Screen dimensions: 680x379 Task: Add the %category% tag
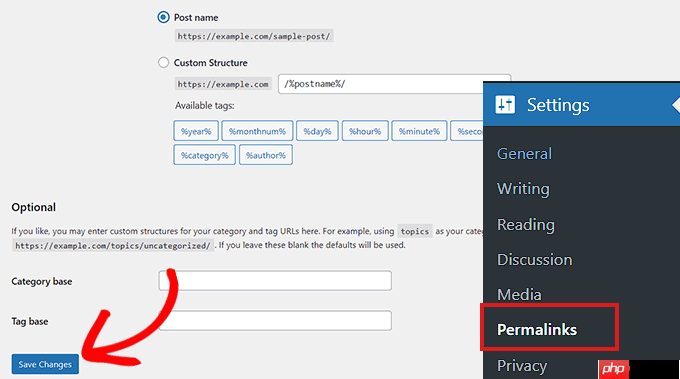point(204,155)
